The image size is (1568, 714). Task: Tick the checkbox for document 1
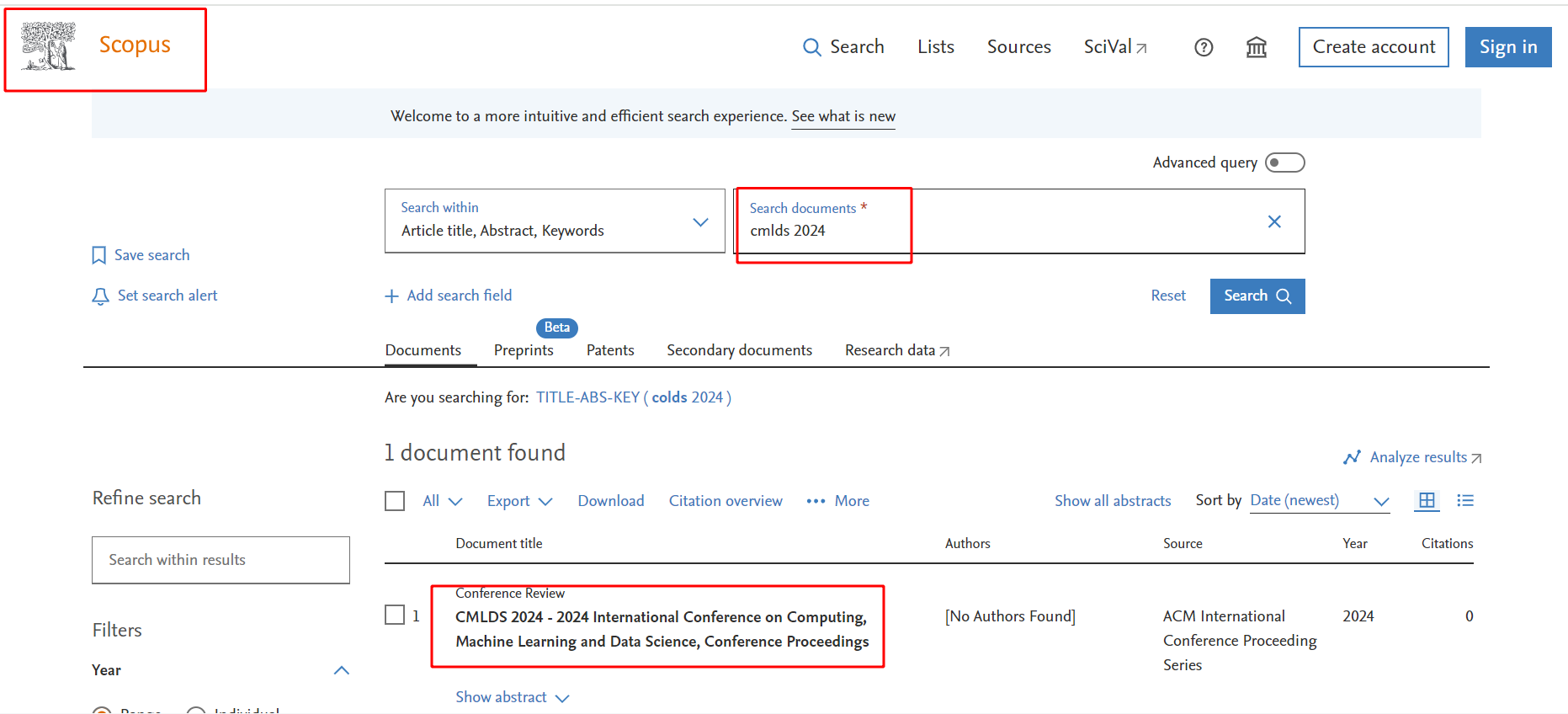tap(395, 615)
